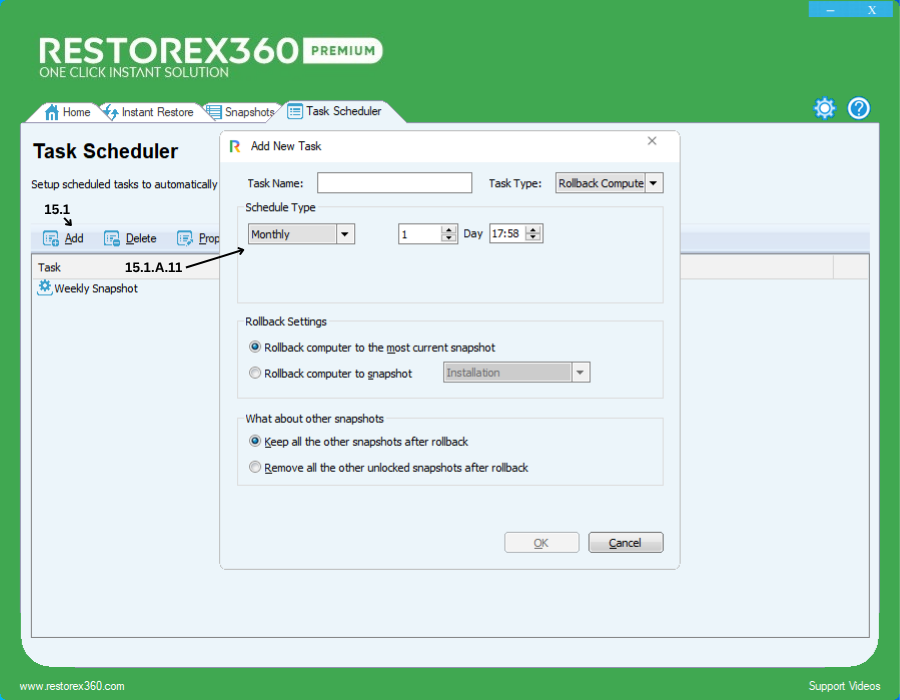Open the help question mark icon
This screenshot has height=700, width=900.
pos(859,108)
